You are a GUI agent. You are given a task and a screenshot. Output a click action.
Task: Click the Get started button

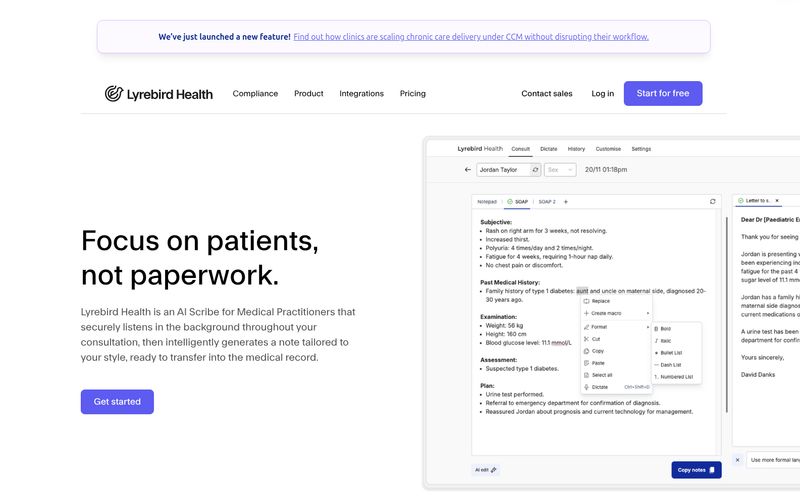coord(117,402)
